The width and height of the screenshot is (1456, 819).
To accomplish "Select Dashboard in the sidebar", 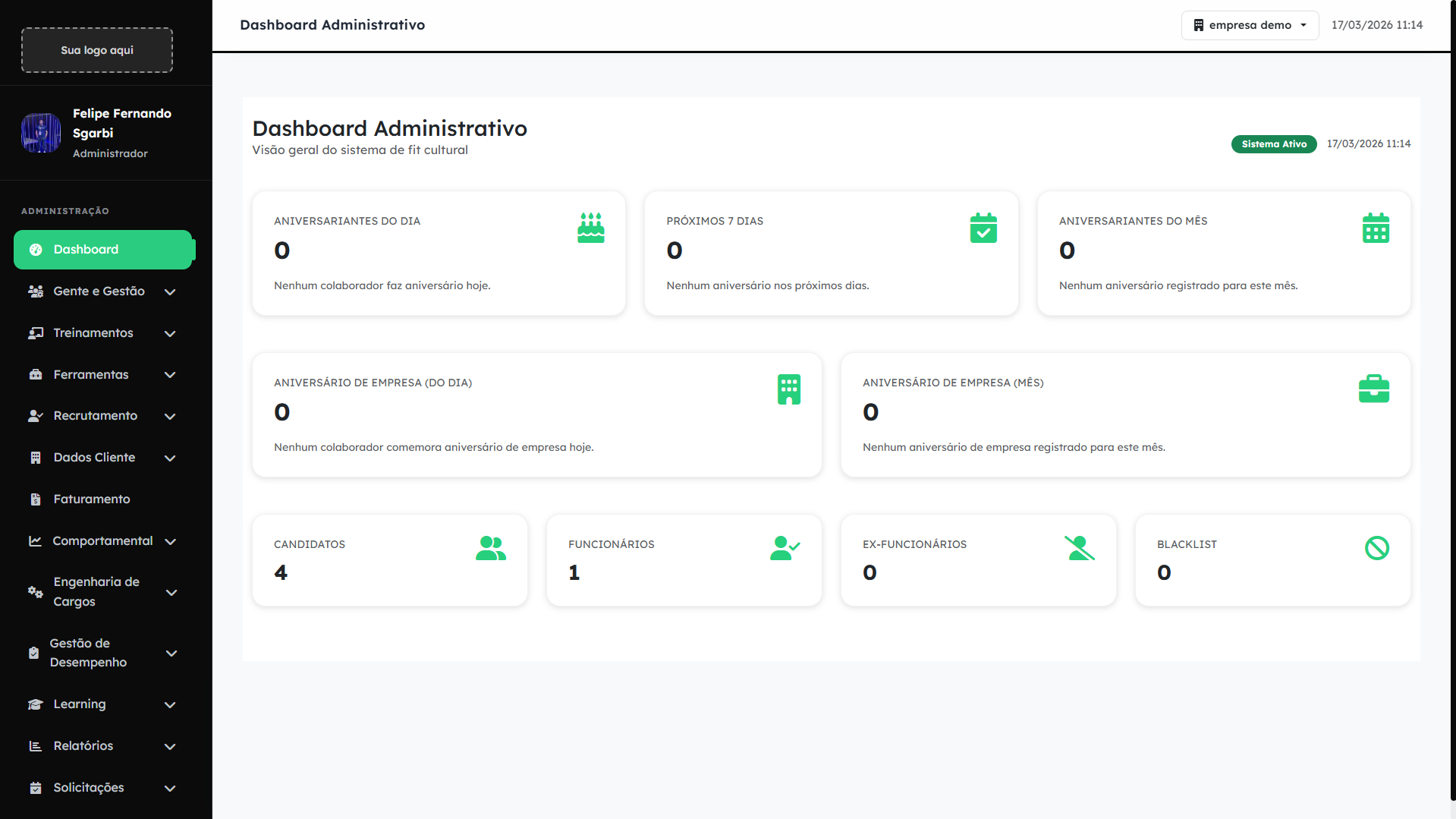I will 103,250.
